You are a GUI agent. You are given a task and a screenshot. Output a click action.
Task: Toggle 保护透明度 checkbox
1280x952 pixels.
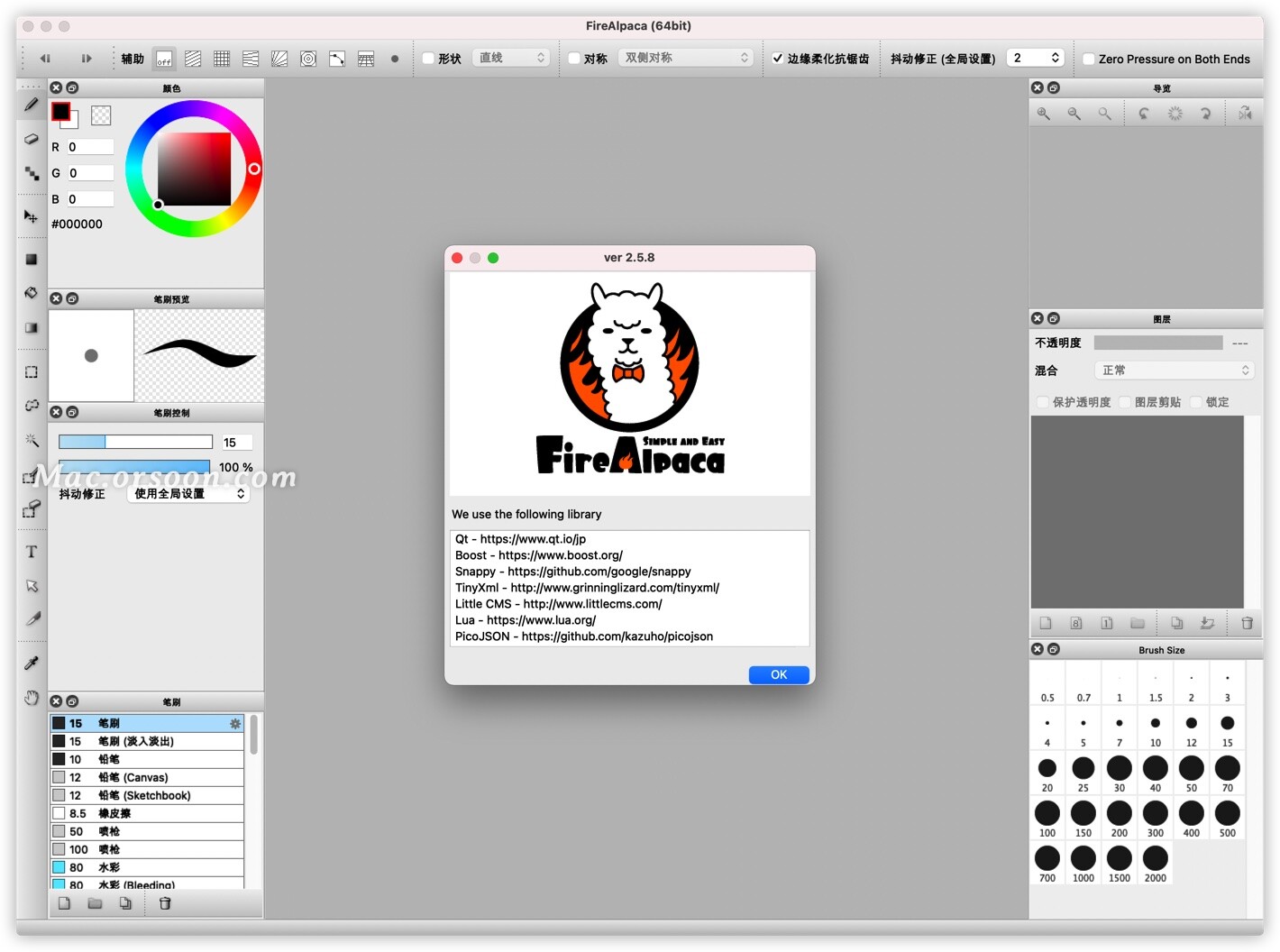[x=1043, y=402]
